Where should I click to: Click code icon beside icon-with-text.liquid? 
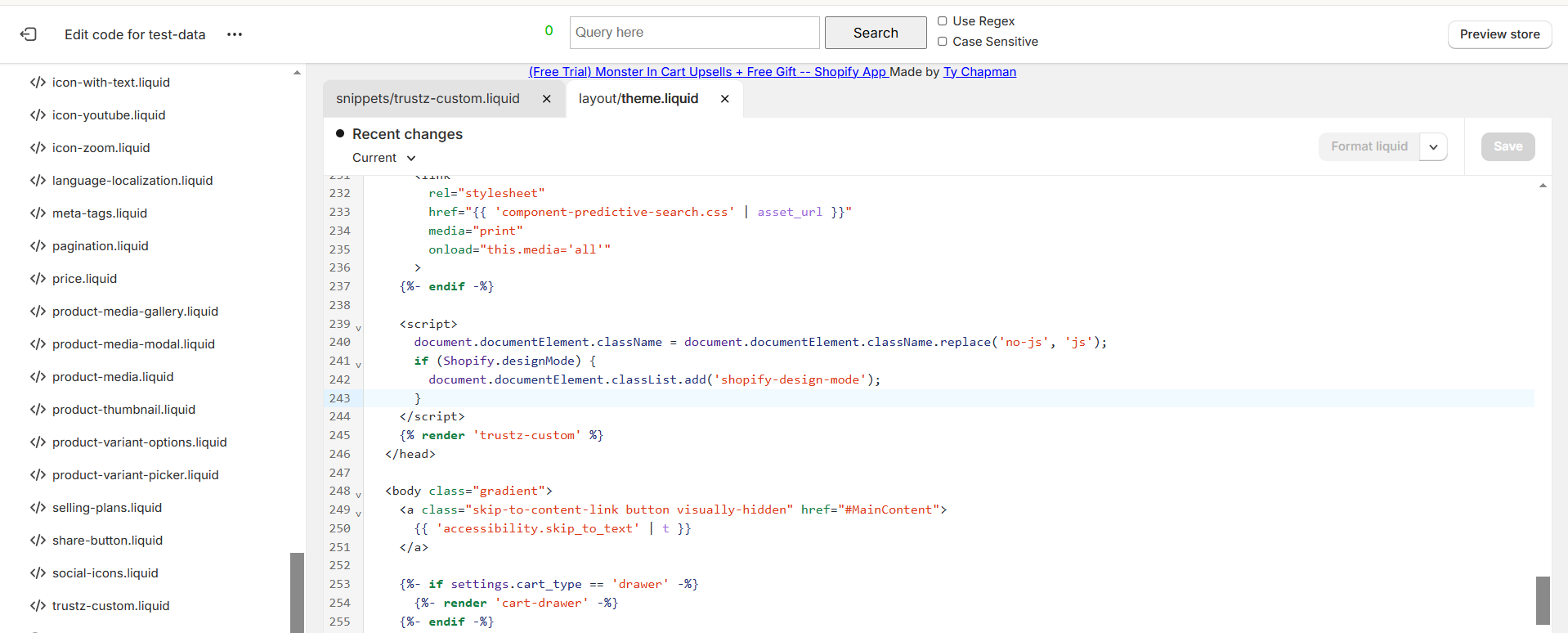tap(38, 83)
